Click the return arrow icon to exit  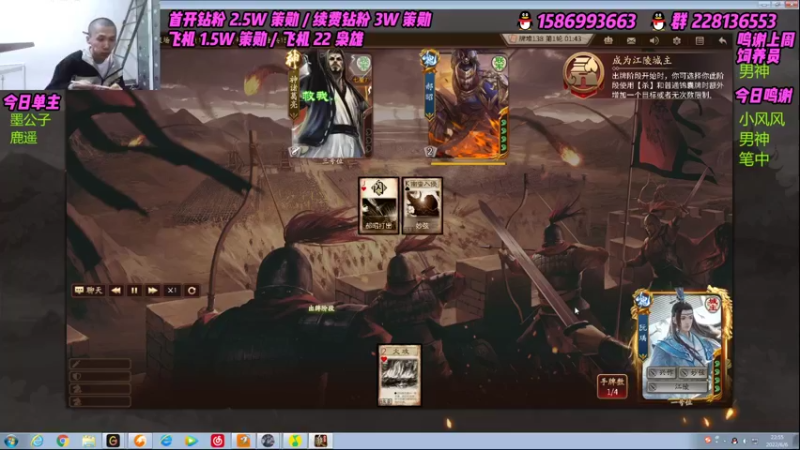tap(722, 40)
